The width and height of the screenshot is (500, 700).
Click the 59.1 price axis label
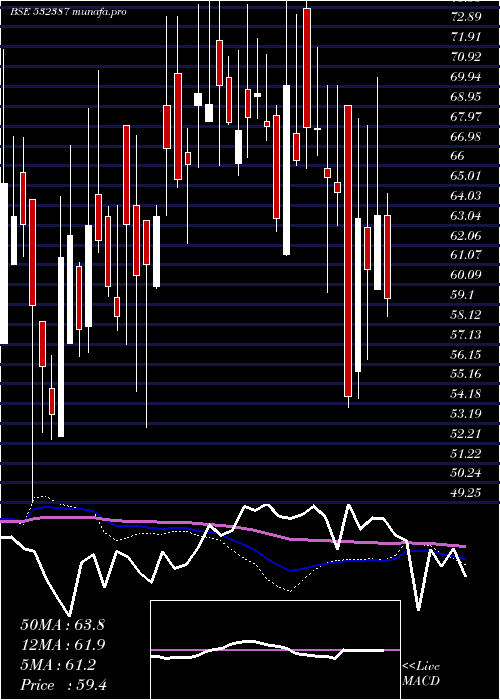(462, 295)
